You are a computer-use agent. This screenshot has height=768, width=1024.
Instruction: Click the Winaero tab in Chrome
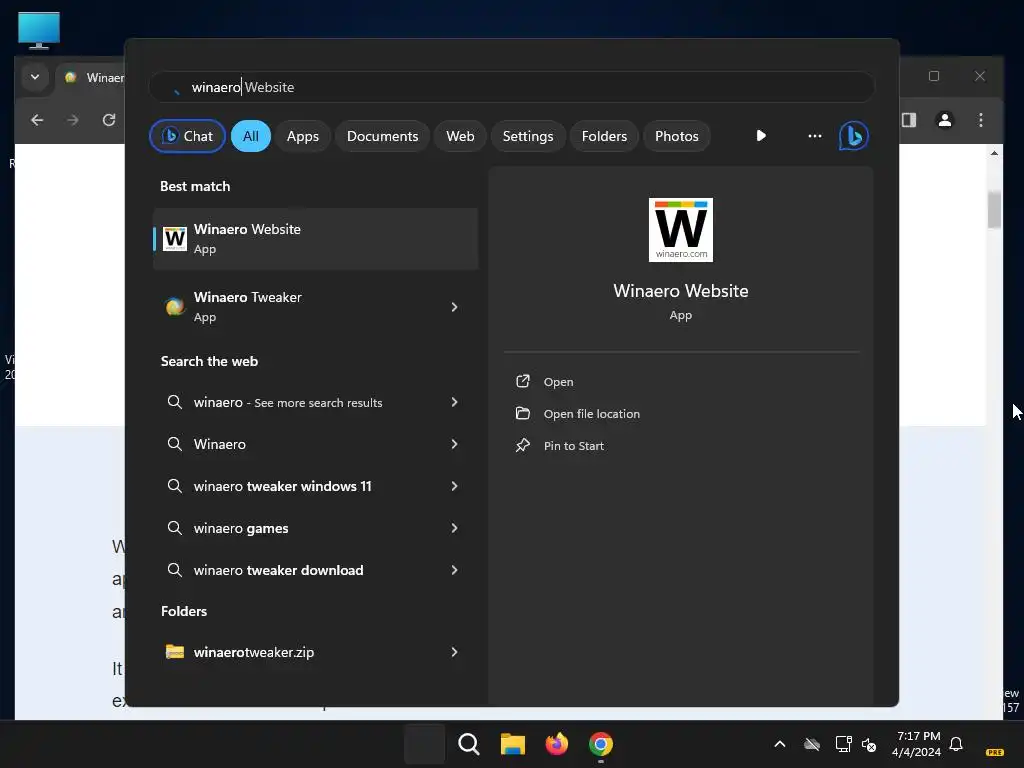93,78
